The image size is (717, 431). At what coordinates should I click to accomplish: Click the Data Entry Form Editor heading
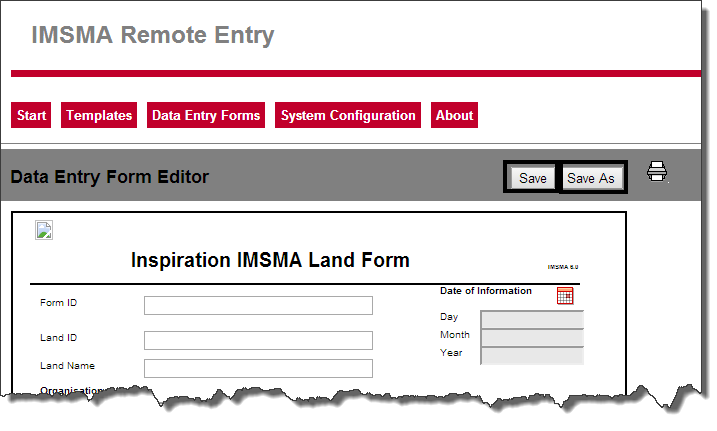pyautogui.click(x=110, y=177)
